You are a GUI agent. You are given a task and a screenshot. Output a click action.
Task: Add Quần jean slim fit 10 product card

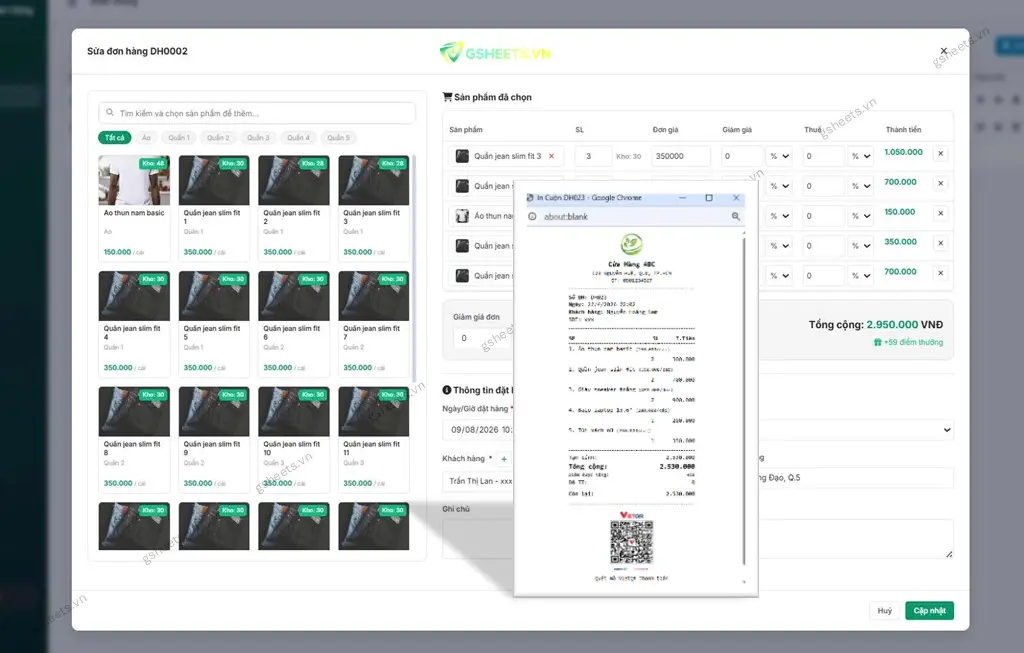click(294, 439)
